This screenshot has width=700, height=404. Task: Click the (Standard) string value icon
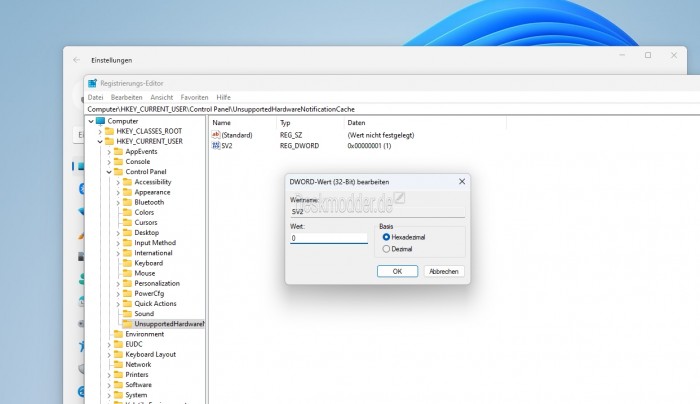(215, 135)
